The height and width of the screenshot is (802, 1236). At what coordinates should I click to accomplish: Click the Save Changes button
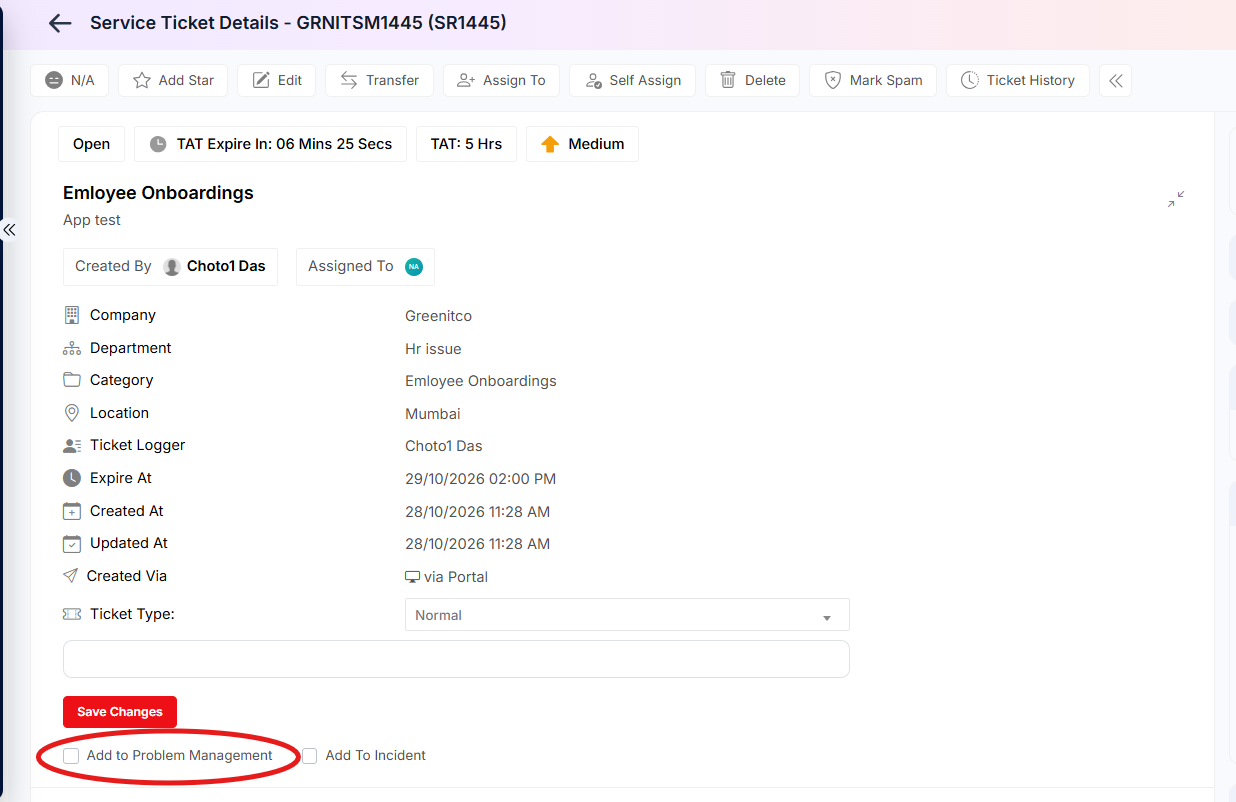pos(120,712)
